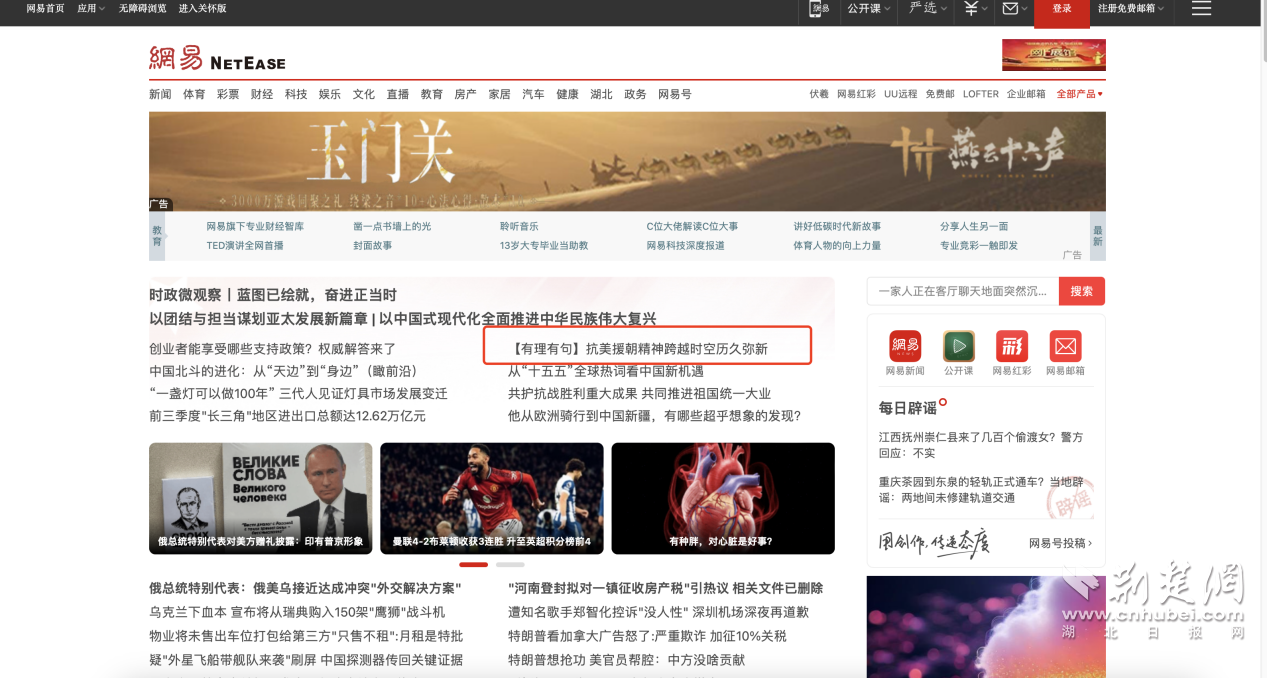
Task: Click the mobile phone icon in top bar
Action: (x=819, y=9)
